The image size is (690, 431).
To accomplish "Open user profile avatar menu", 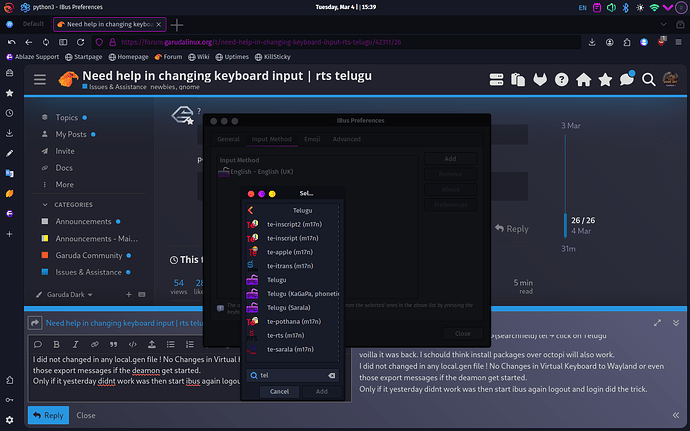I will pyautogui.click(x=670, y=79).
